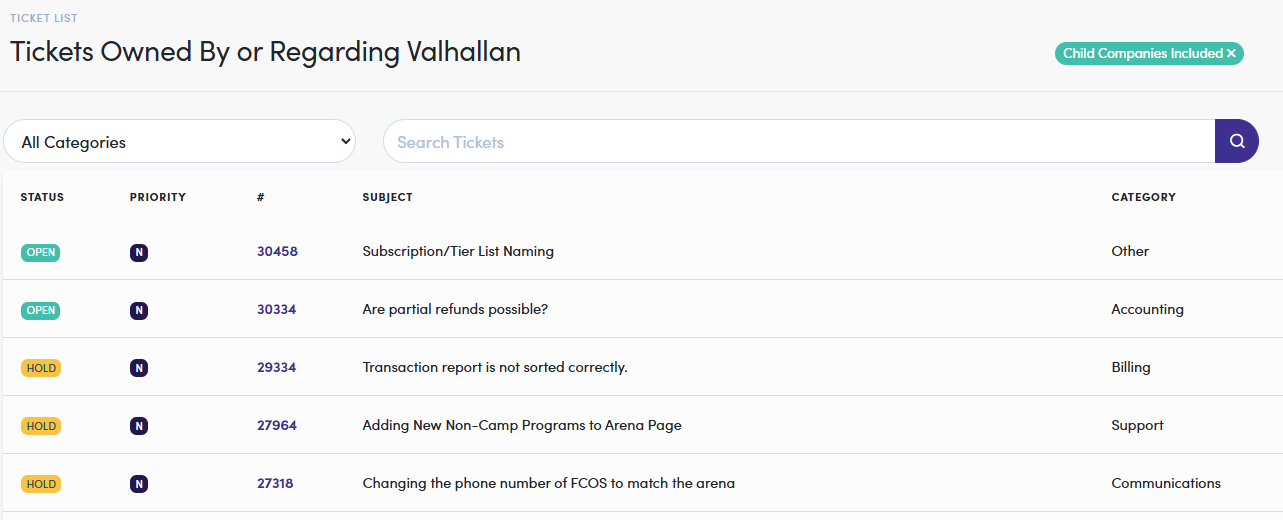Click the priority N icon for ticket 27964
The image size is (1283, 520).
pyautogui.click(x=139, y=427)
